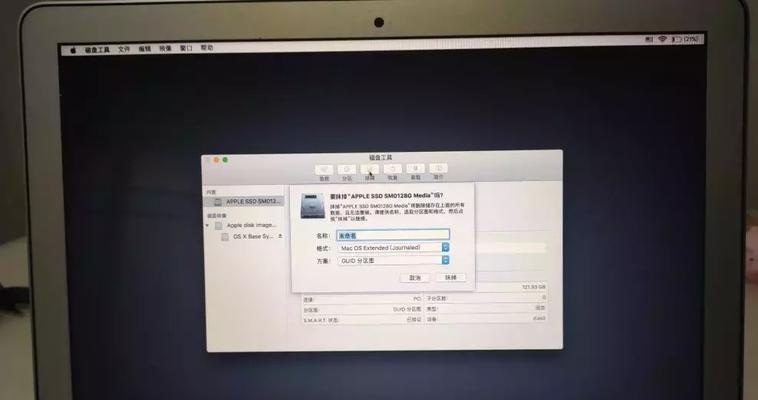Click the 取消 (Cancel) button
The height and width of the screenshot is (400, 758).
pyautogui.click(x=415, y=278)
